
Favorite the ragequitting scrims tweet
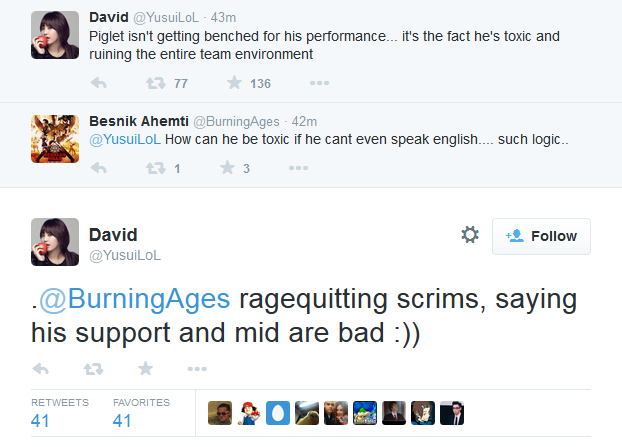click(145, 369)
